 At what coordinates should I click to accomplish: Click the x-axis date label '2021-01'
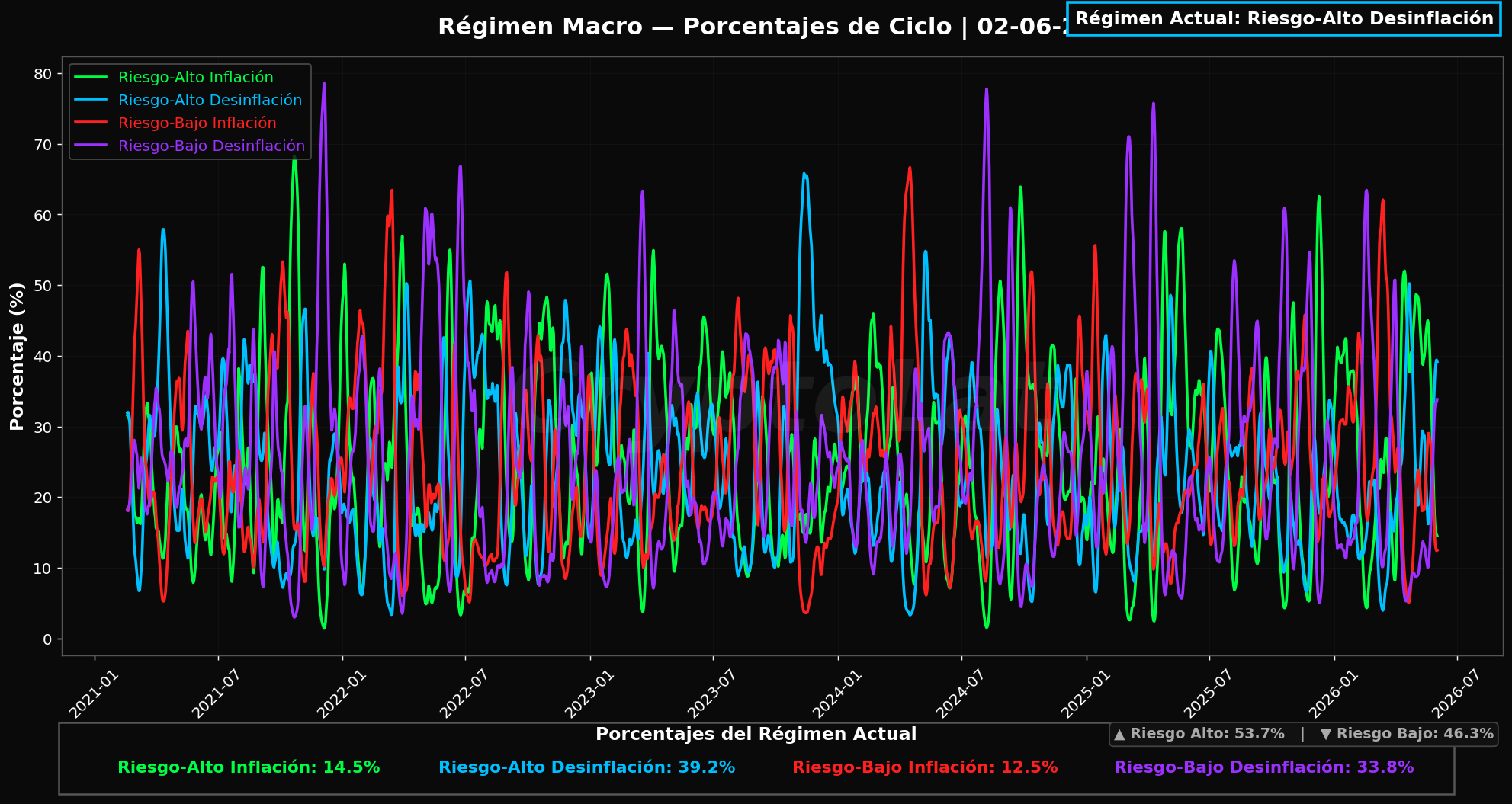(94, 693)
